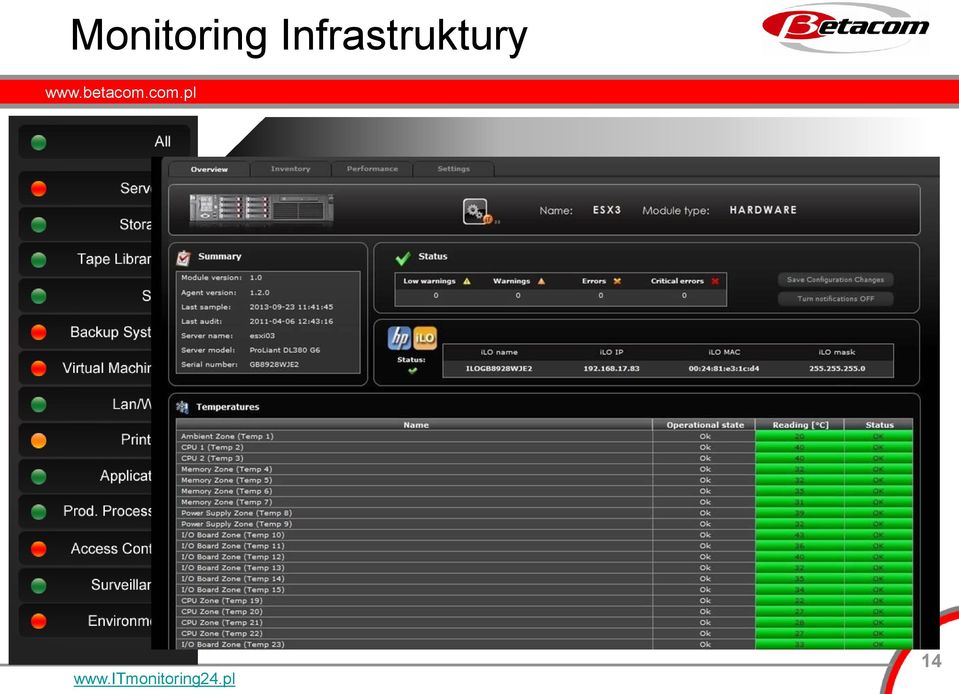Click the Status column header in Temperatures

tap(879, 425)
